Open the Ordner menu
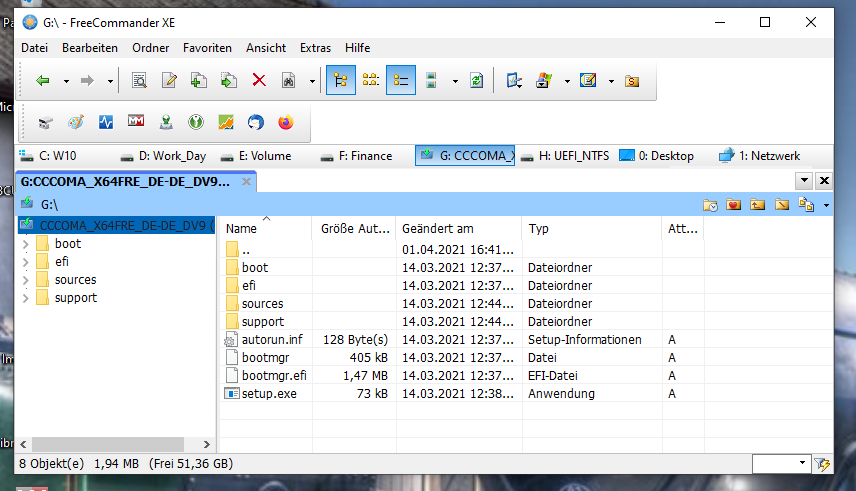Viewport: 856px width, 491px height. tap(151, 48)
